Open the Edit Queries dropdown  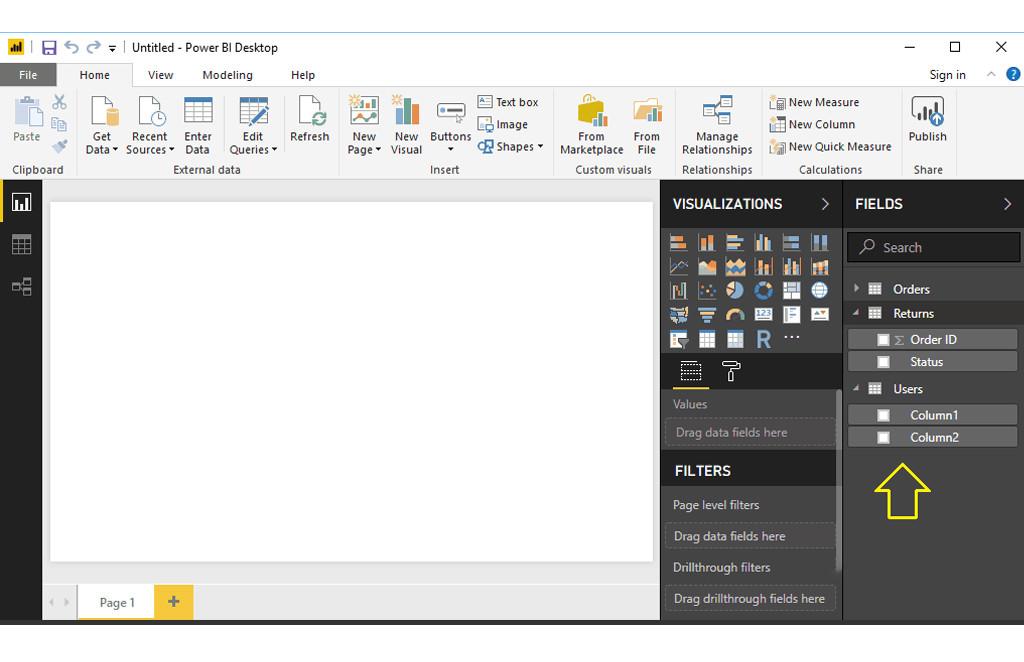253,126
